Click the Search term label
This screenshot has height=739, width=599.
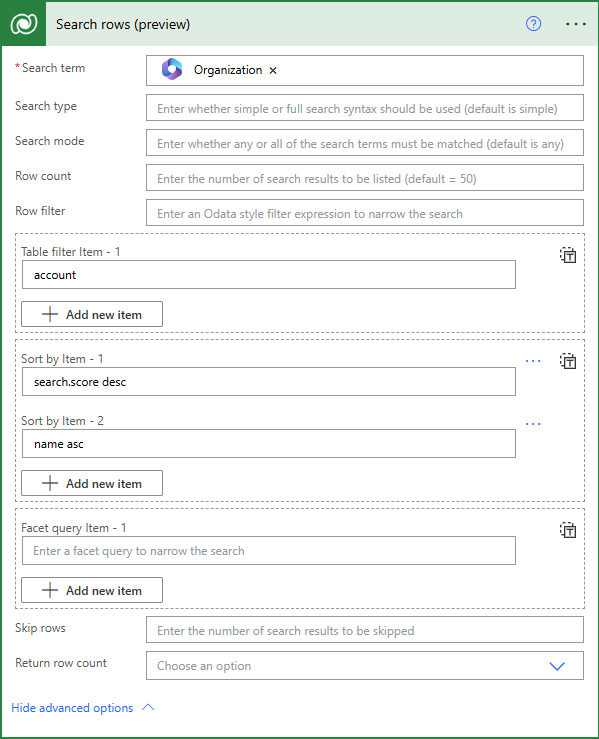pos(53,68)
